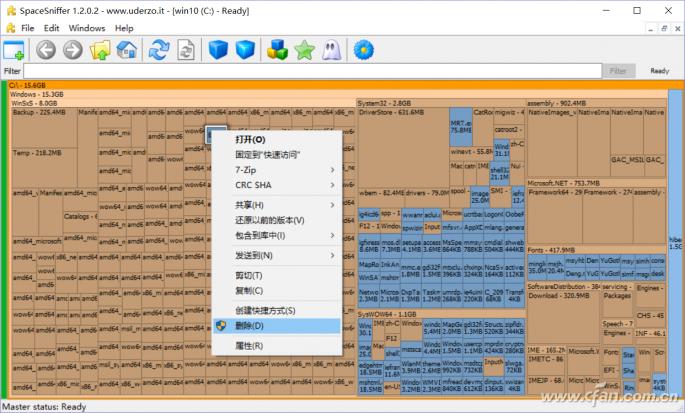Select the IMETC - 86 block

click(x=546, y=364)
